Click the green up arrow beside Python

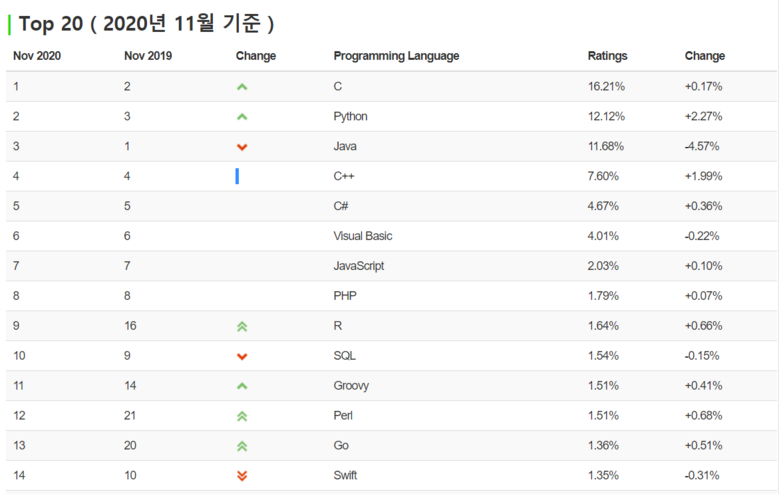click(242, 117)
